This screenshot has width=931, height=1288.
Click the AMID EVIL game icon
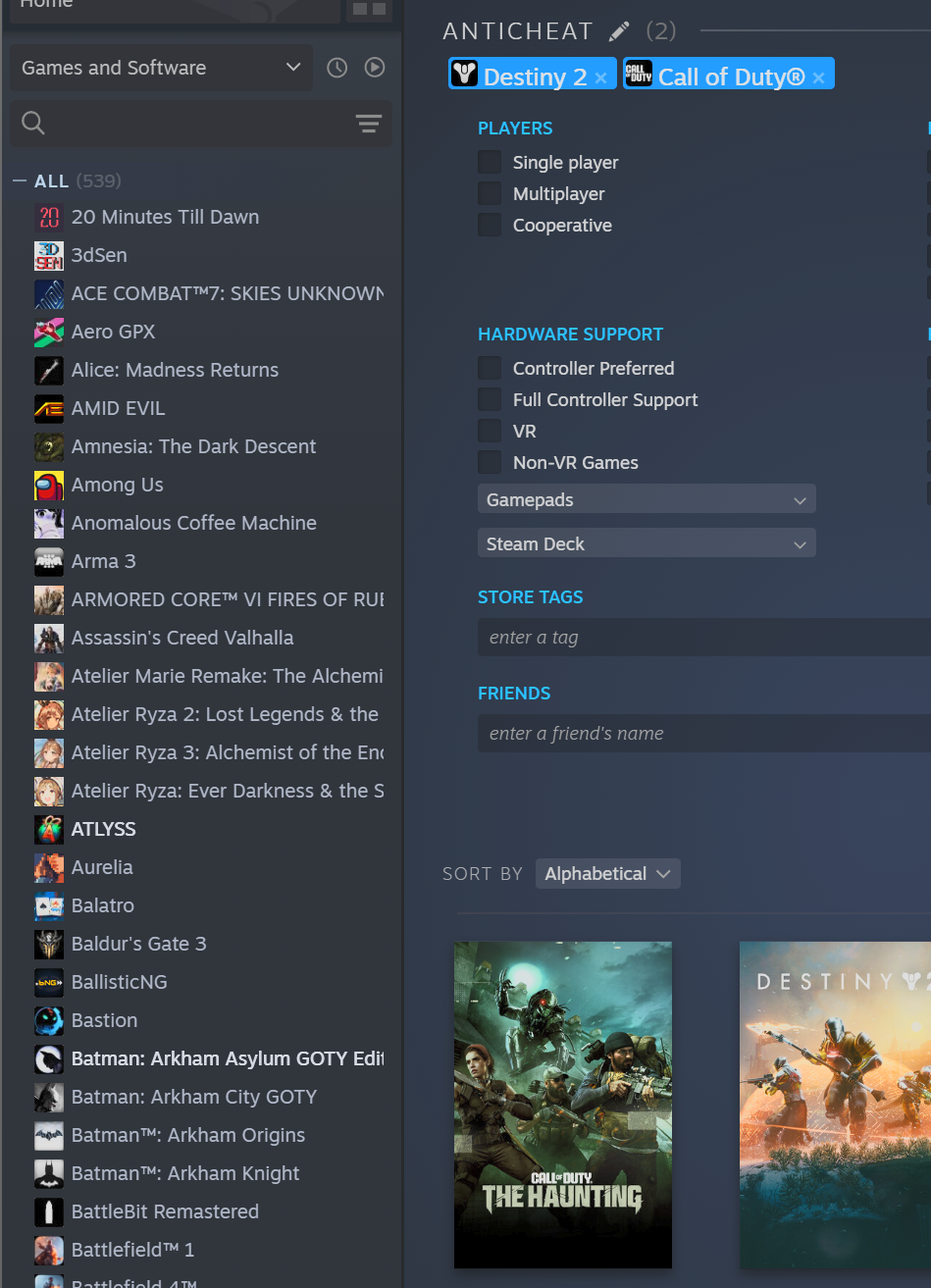(x=49, y=408)
